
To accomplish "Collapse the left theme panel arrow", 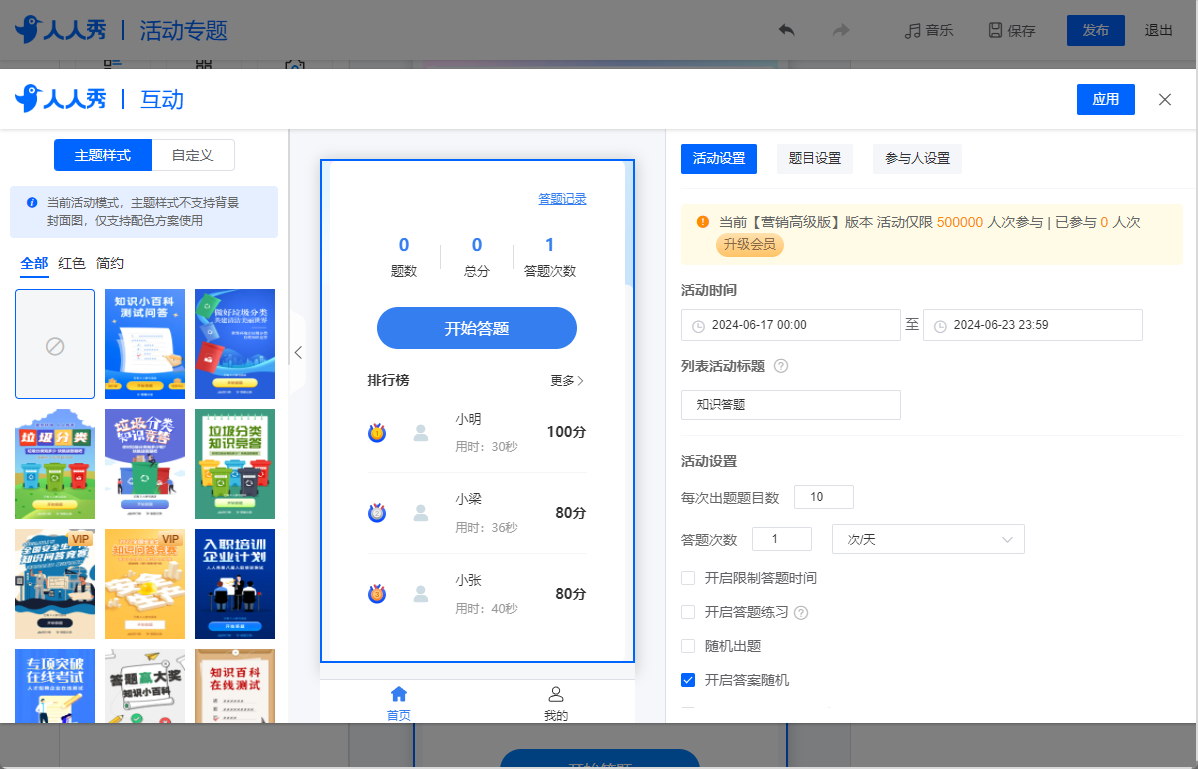I will 298,352.
